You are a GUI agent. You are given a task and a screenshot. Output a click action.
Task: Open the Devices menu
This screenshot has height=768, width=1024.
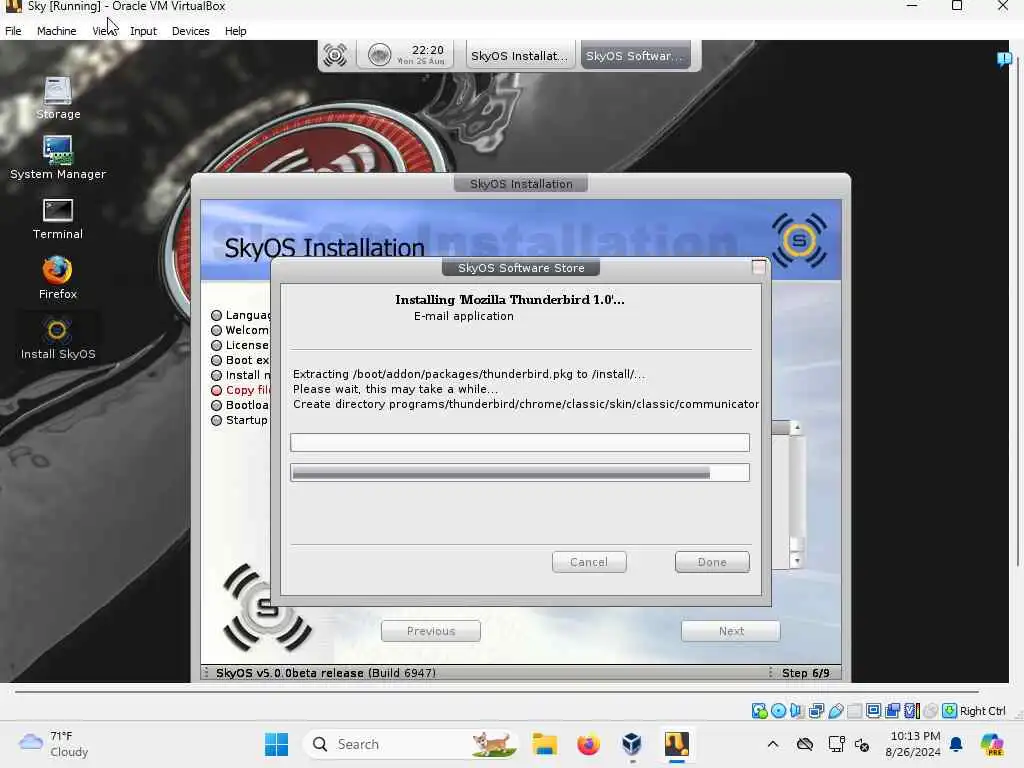[190, 31]
